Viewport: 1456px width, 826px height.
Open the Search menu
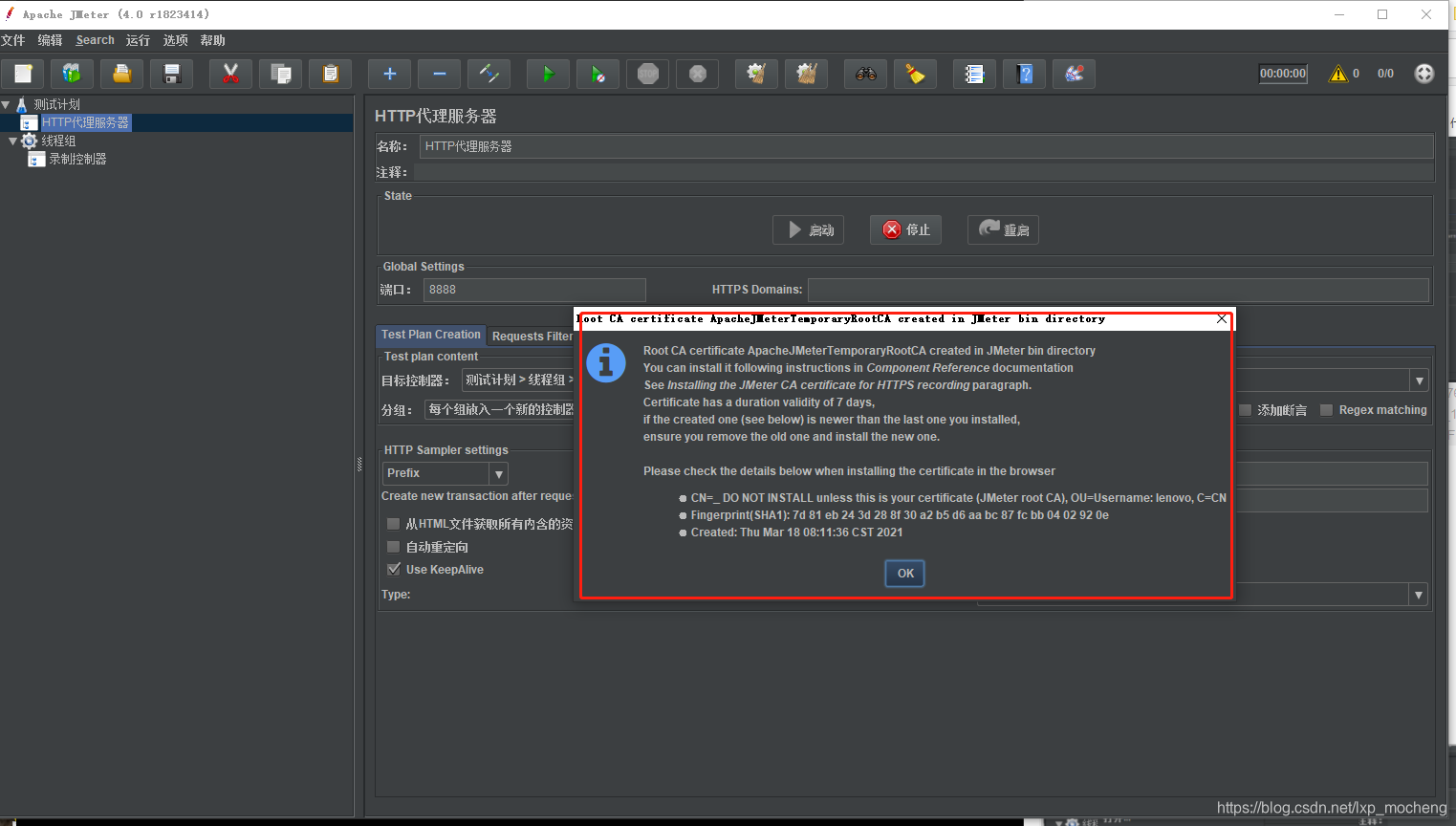click(x=95, y=40)
